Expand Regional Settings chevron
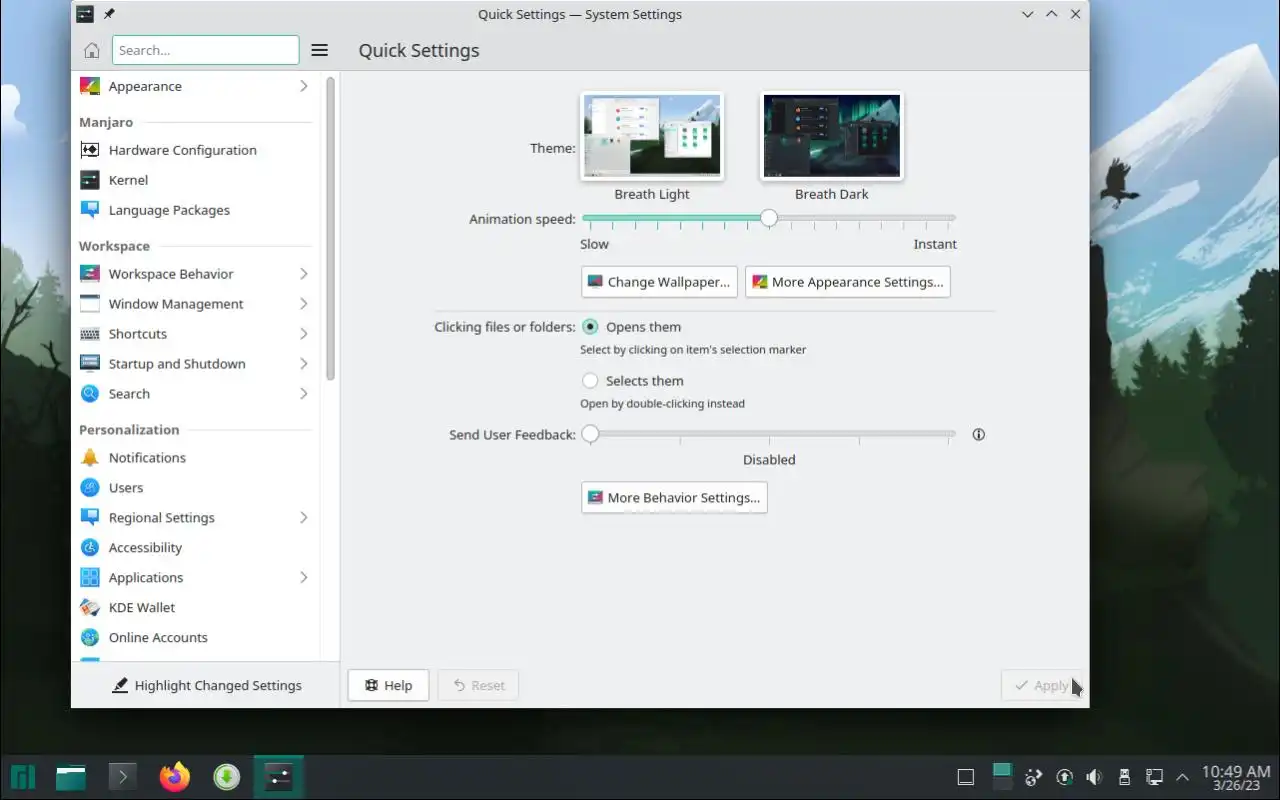 click(303, 518)
